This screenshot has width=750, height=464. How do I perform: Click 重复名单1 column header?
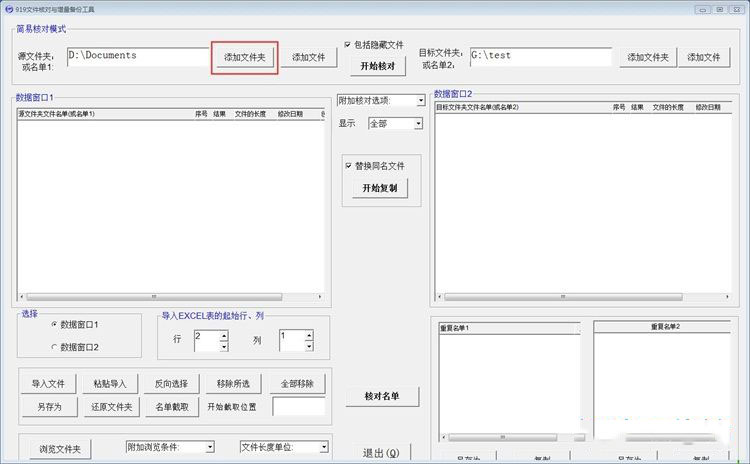pos(509,328)
